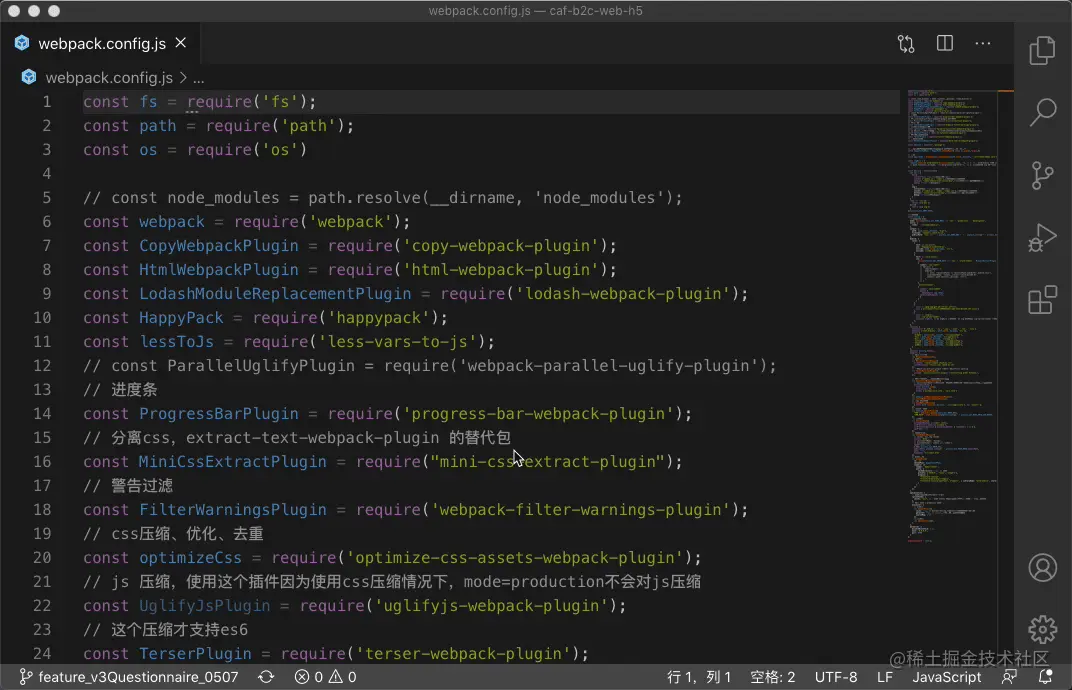Open the Manage gear settings icon

pos(1042,629)
